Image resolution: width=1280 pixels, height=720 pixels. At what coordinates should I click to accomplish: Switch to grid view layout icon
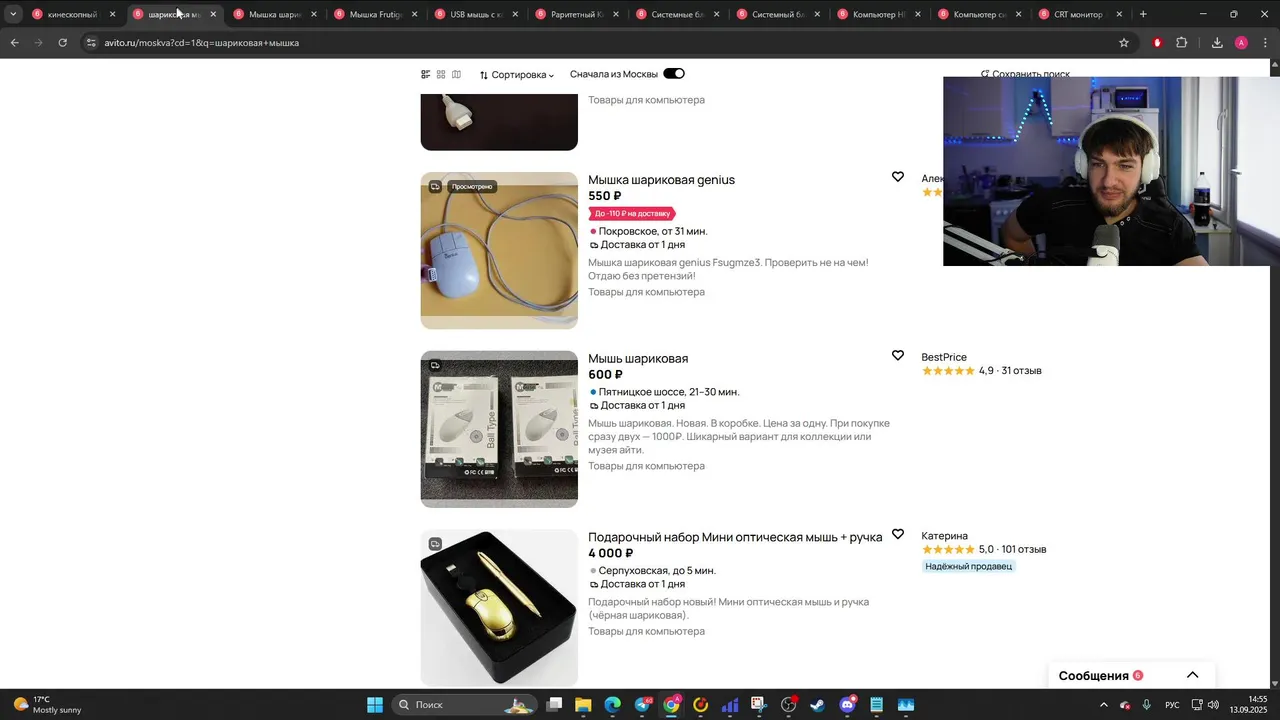[x=441, y=74]
